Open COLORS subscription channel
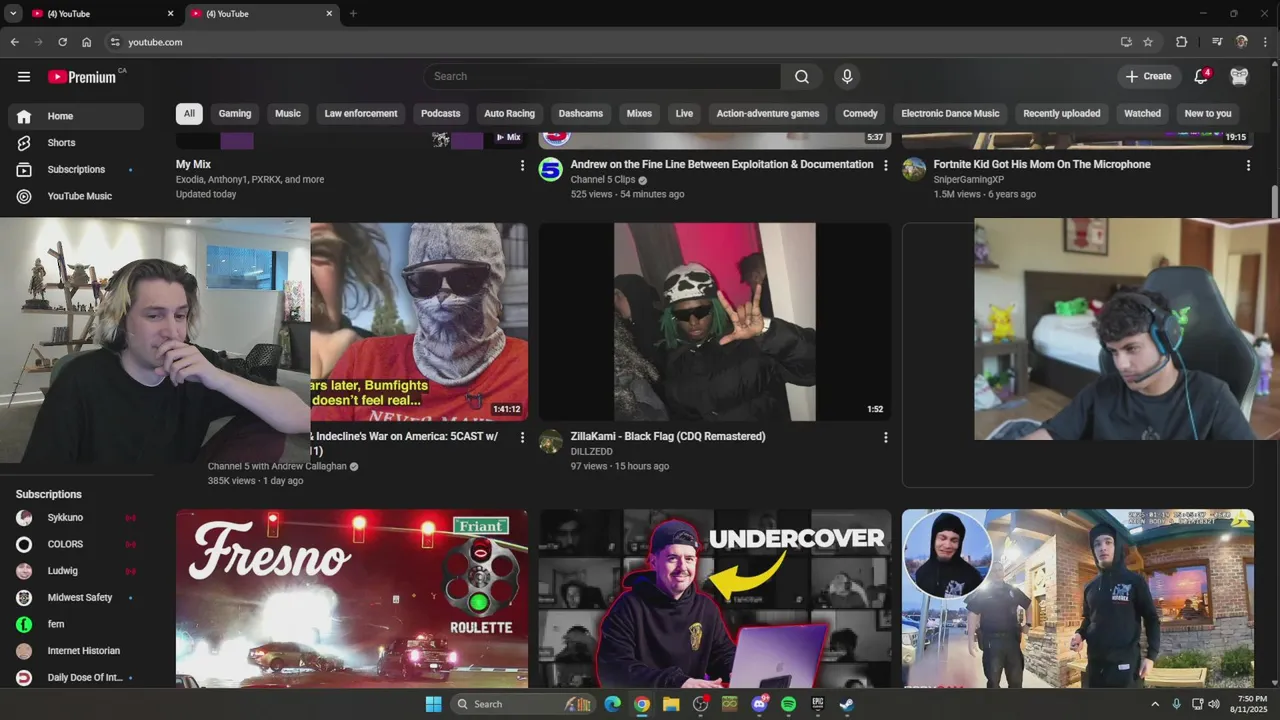Viewport: 1280px width, 720px height. [76, 545]
